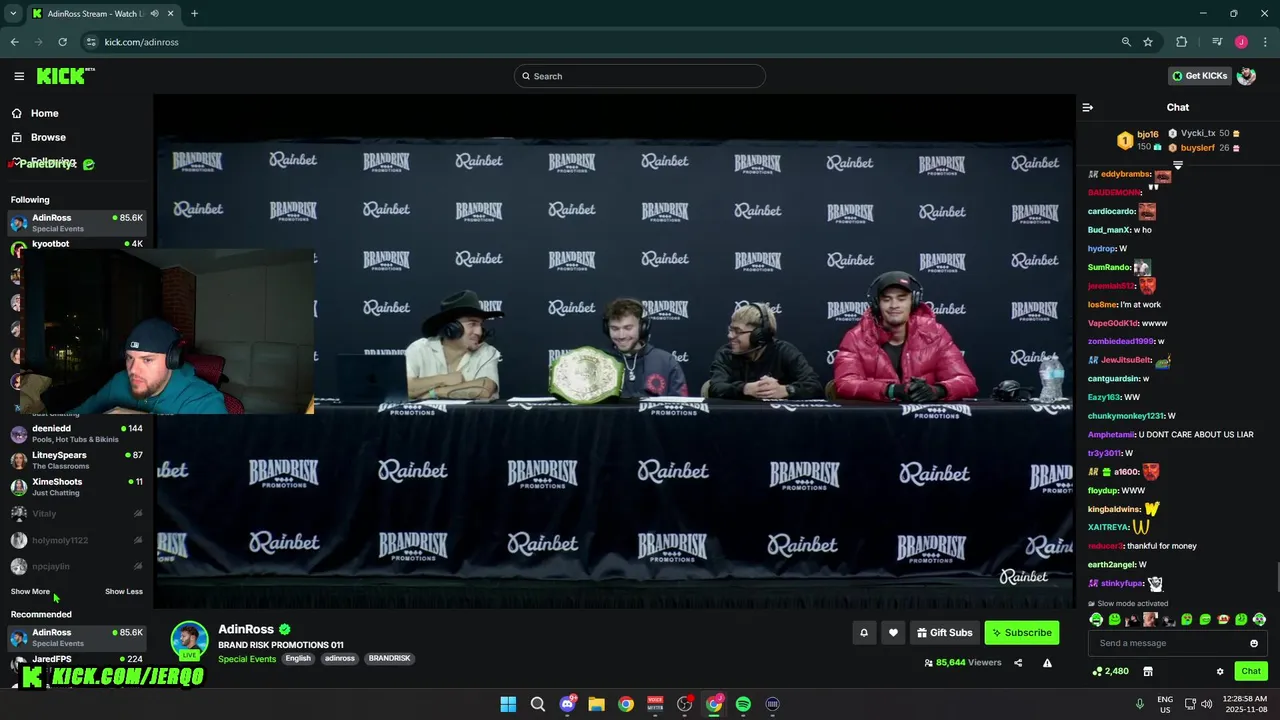
Task: Send message with the Chat button
Action: pyautogui.click(x=1251, y=671)
